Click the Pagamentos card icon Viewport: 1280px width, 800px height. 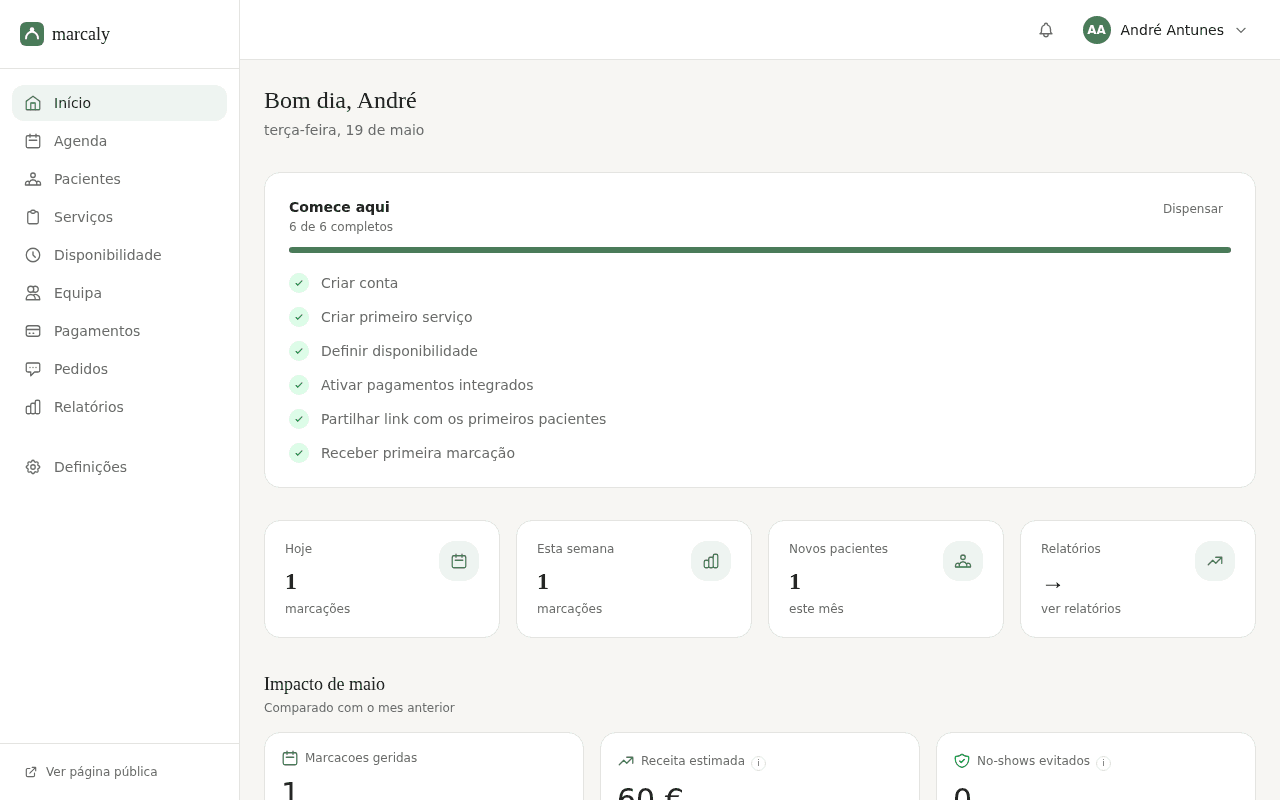[33, 331]
